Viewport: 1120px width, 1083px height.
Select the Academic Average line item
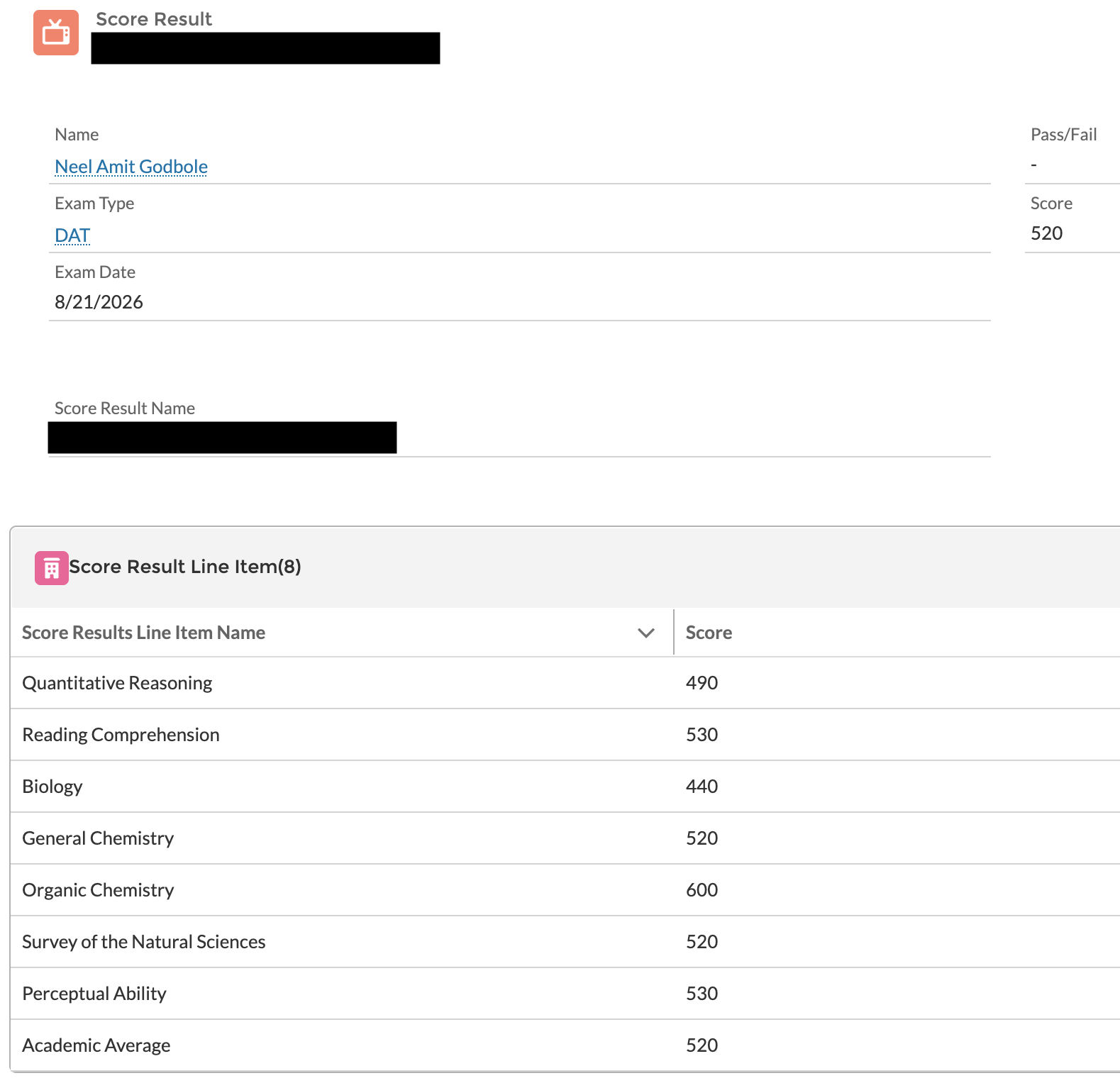pos(96,1045)
